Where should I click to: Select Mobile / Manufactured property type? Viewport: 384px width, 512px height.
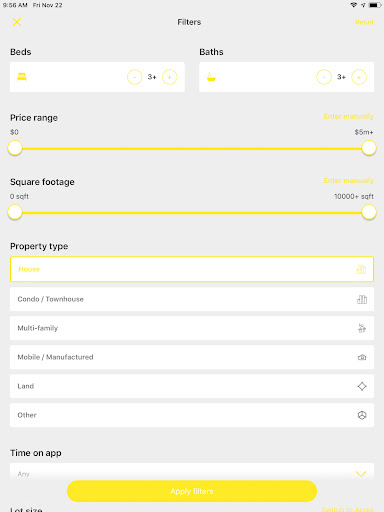pyautogui.click(x=192, y=357)
